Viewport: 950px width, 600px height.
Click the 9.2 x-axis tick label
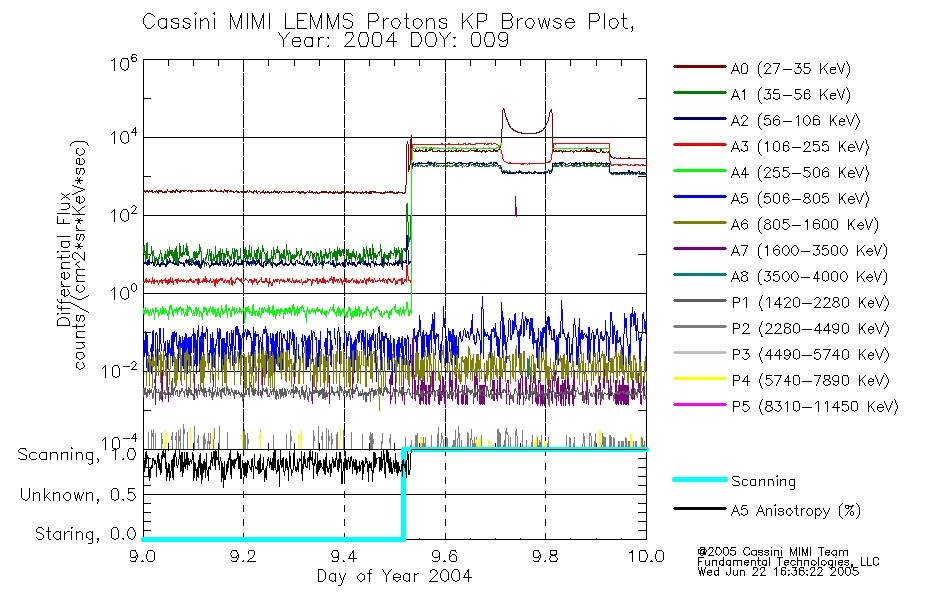(243, 556)
